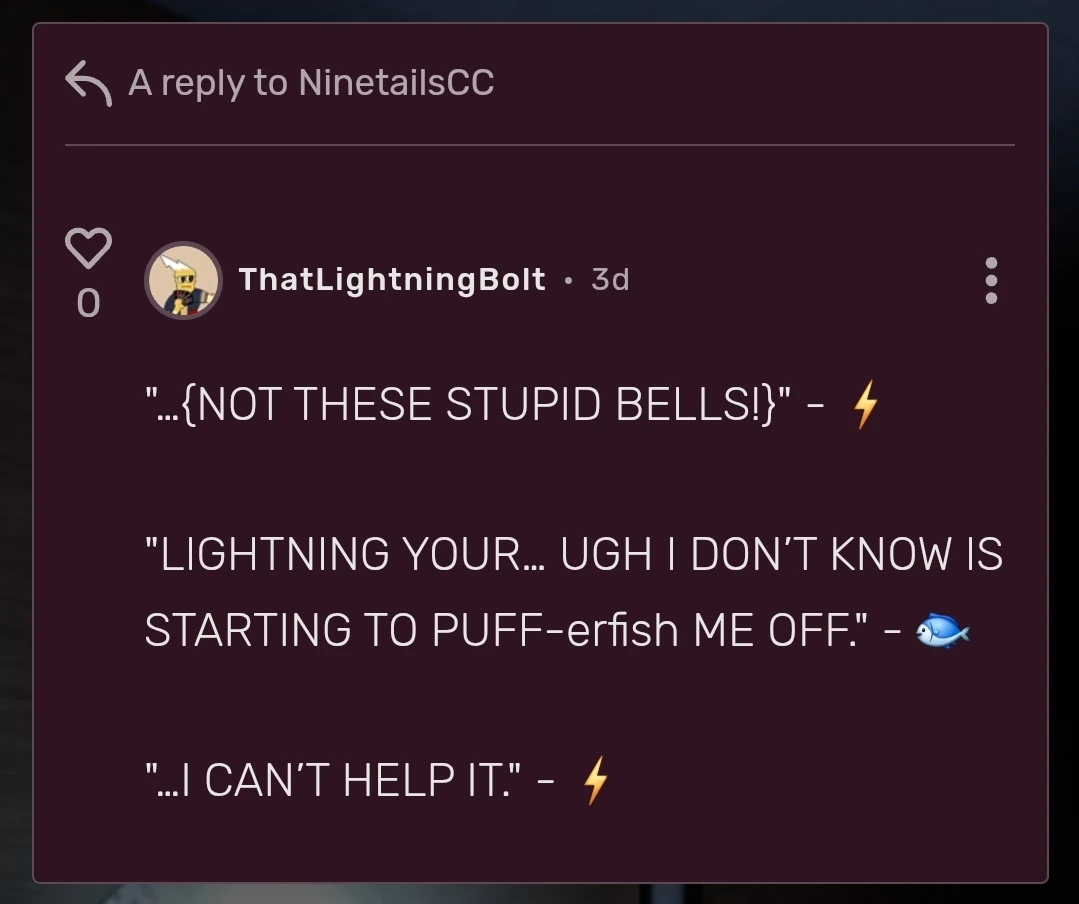Viewport: 1079px width, 904px height.
Task: Open the three-dot comment options menu
Action: [990, 281]
